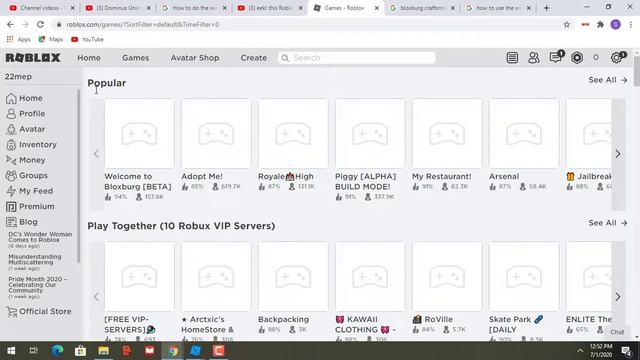Click the Roblox logo

pyautogui.click(x=33, y=58)
